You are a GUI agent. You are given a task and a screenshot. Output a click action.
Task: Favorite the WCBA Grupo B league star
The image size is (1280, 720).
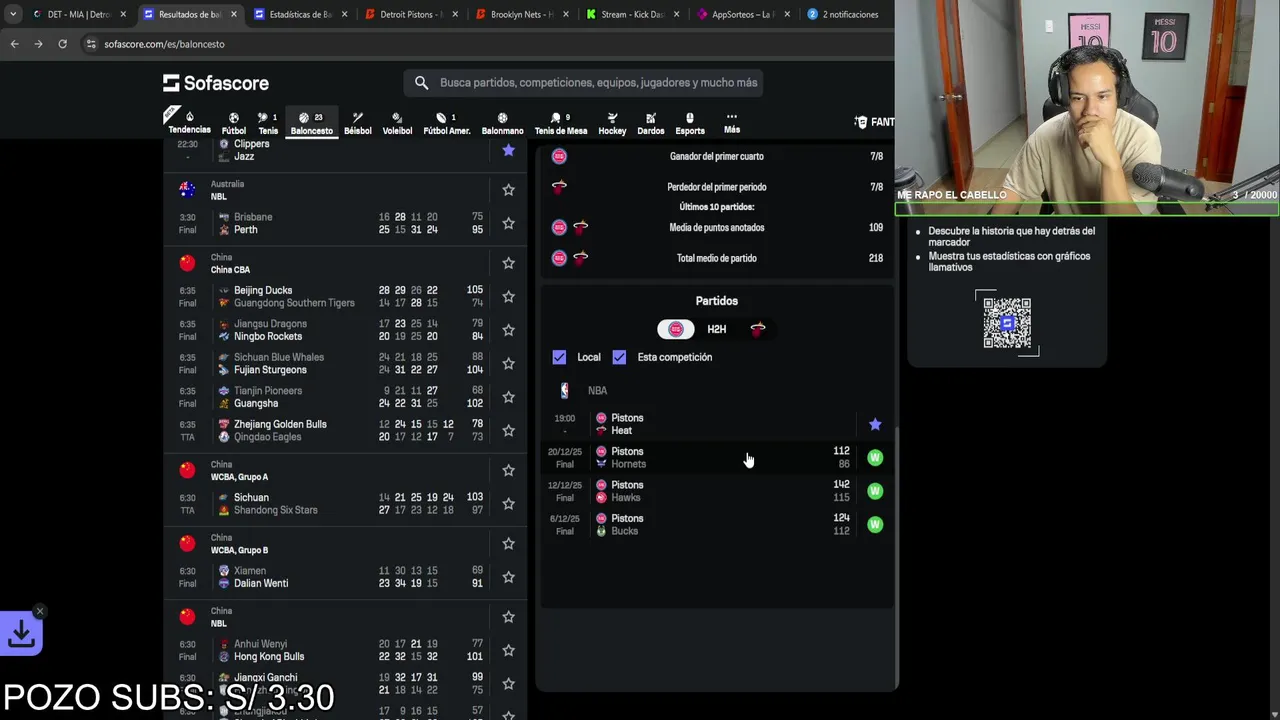pos(508,544)
